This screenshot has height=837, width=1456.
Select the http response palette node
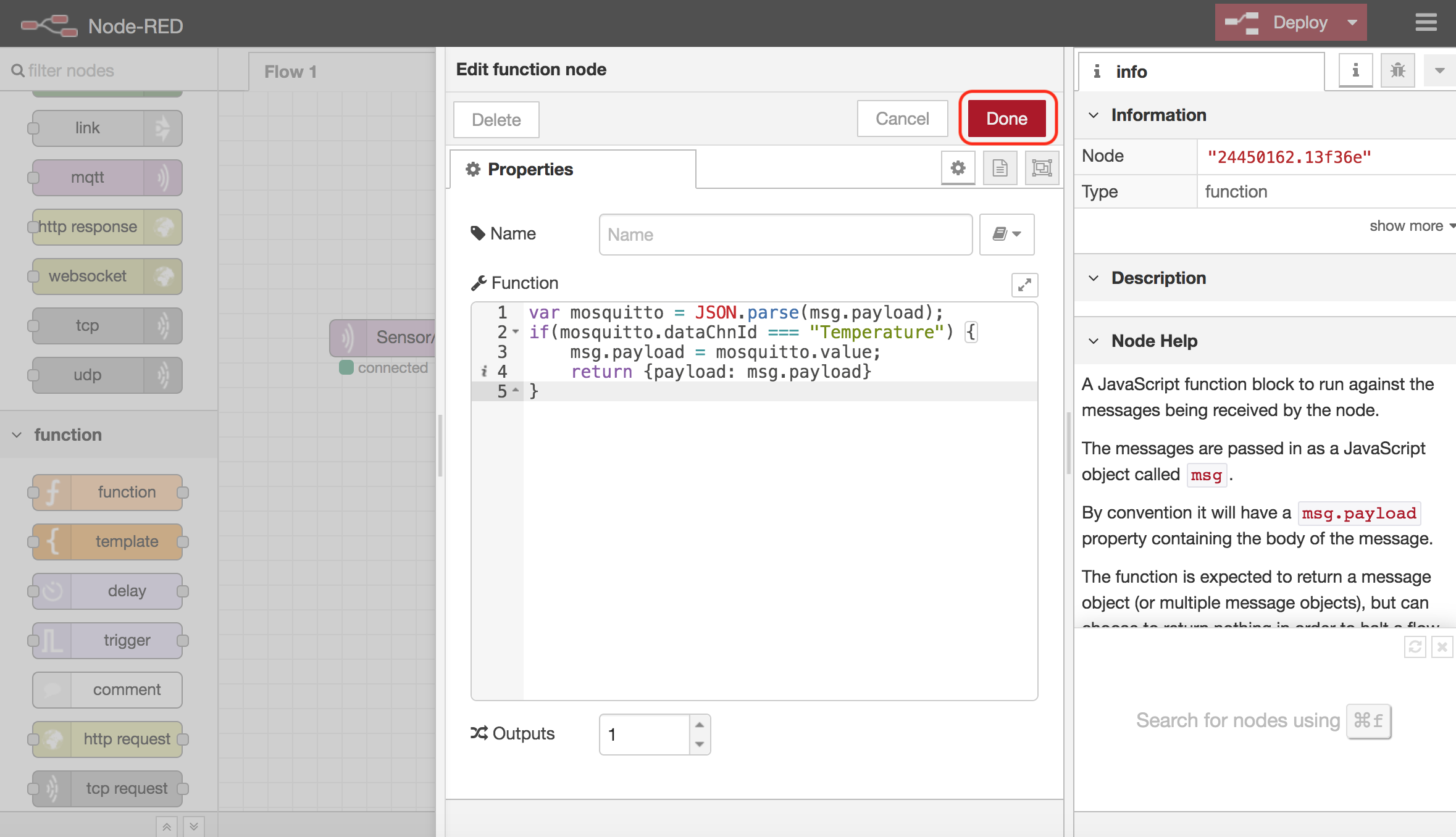point(107,227)
